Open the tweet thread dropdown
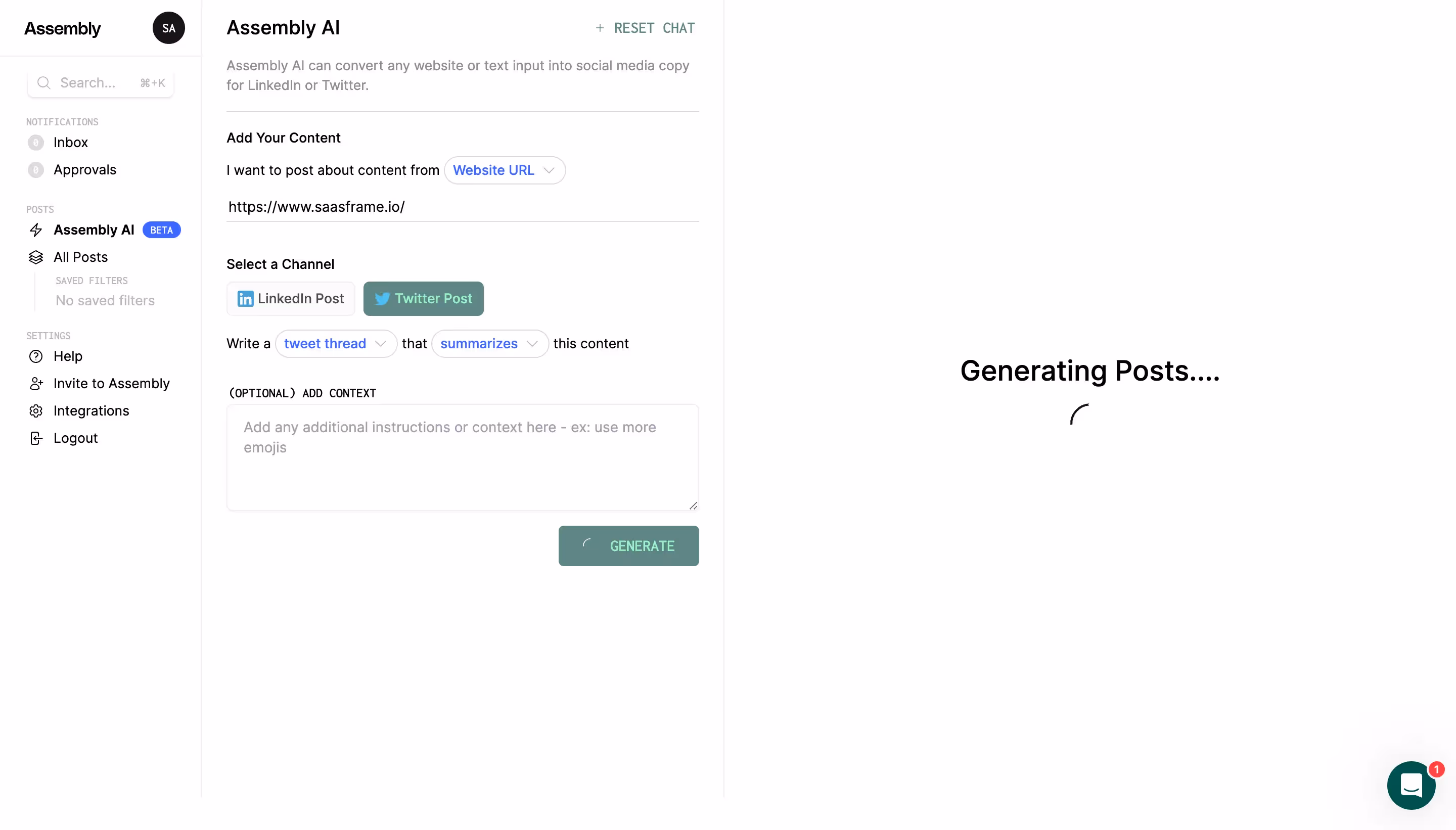 [335, 343]
